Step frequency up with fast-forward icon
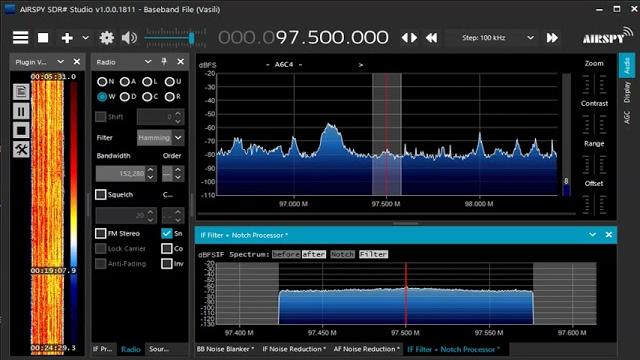The image size is (640, 360). coord(552,38)
